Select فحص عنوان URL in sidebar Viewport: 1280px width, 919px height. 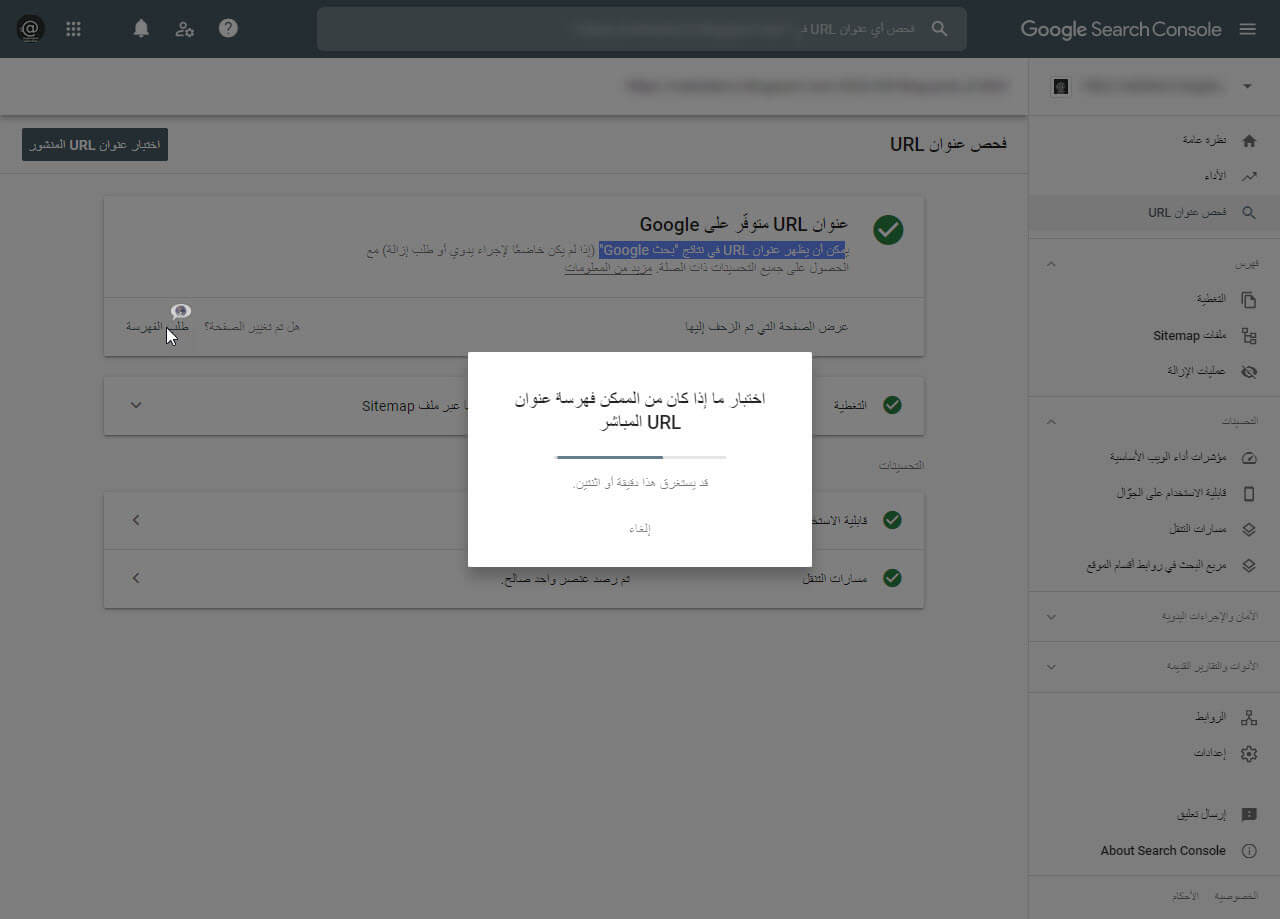click(1187, 213)
